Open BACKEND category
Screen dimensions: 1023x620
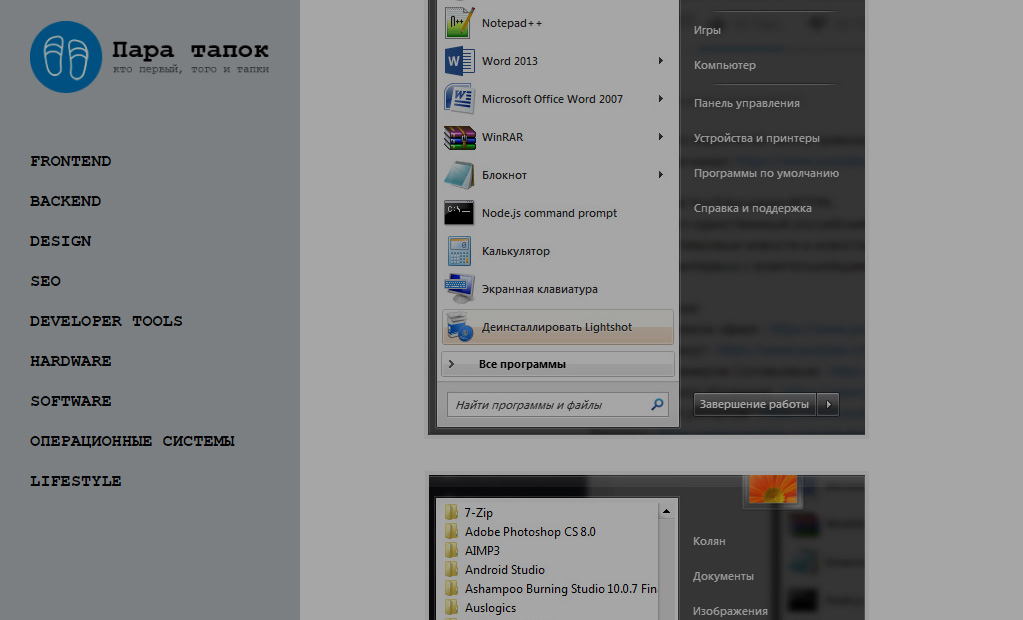[65, 201]
